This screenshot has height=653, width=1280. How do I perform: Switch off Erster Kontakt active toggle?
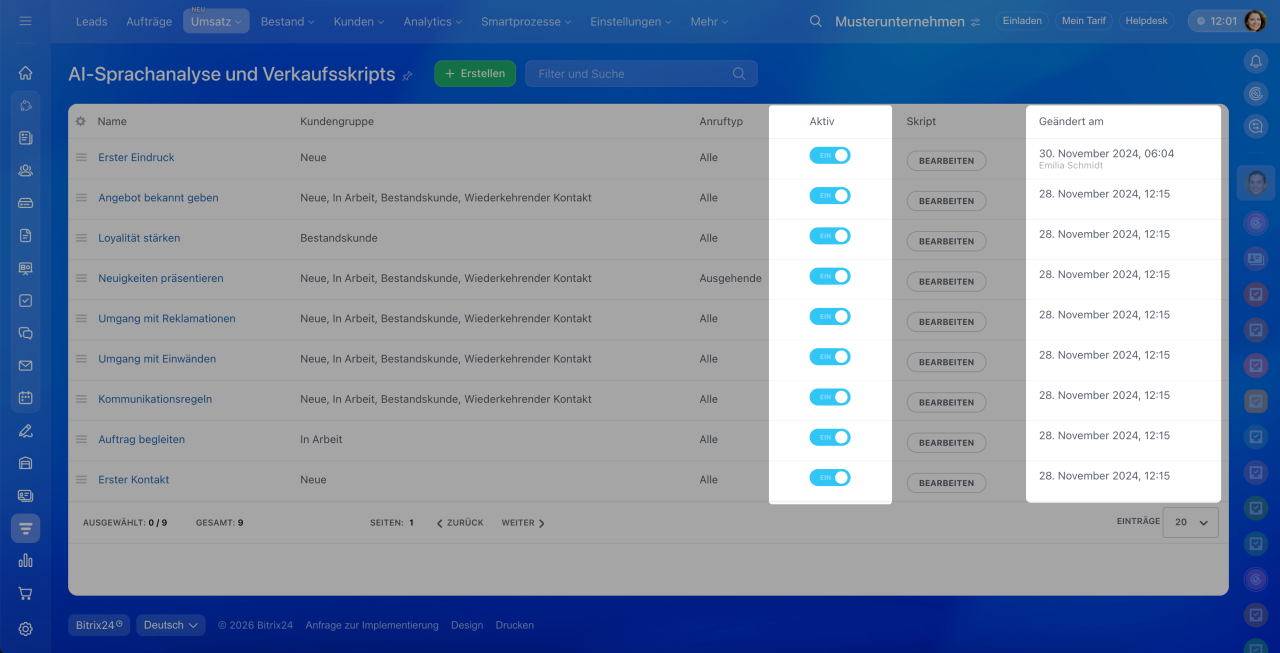830,478
